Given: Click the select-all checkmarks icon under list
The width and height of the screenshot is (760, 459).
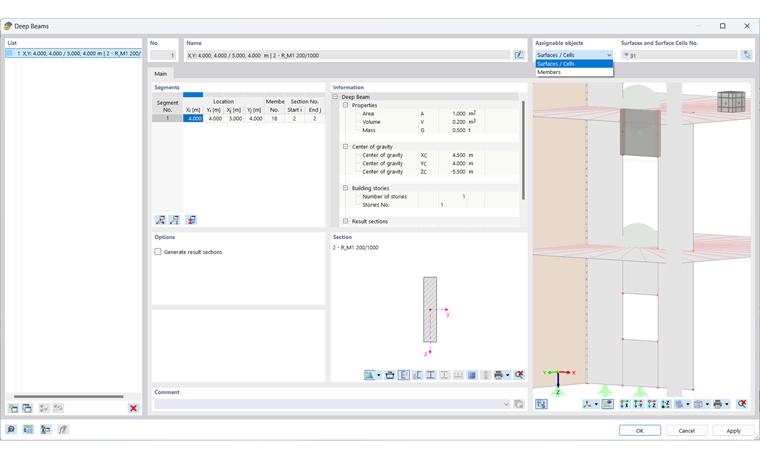Looking at the screenshot, I should [44, 408].
